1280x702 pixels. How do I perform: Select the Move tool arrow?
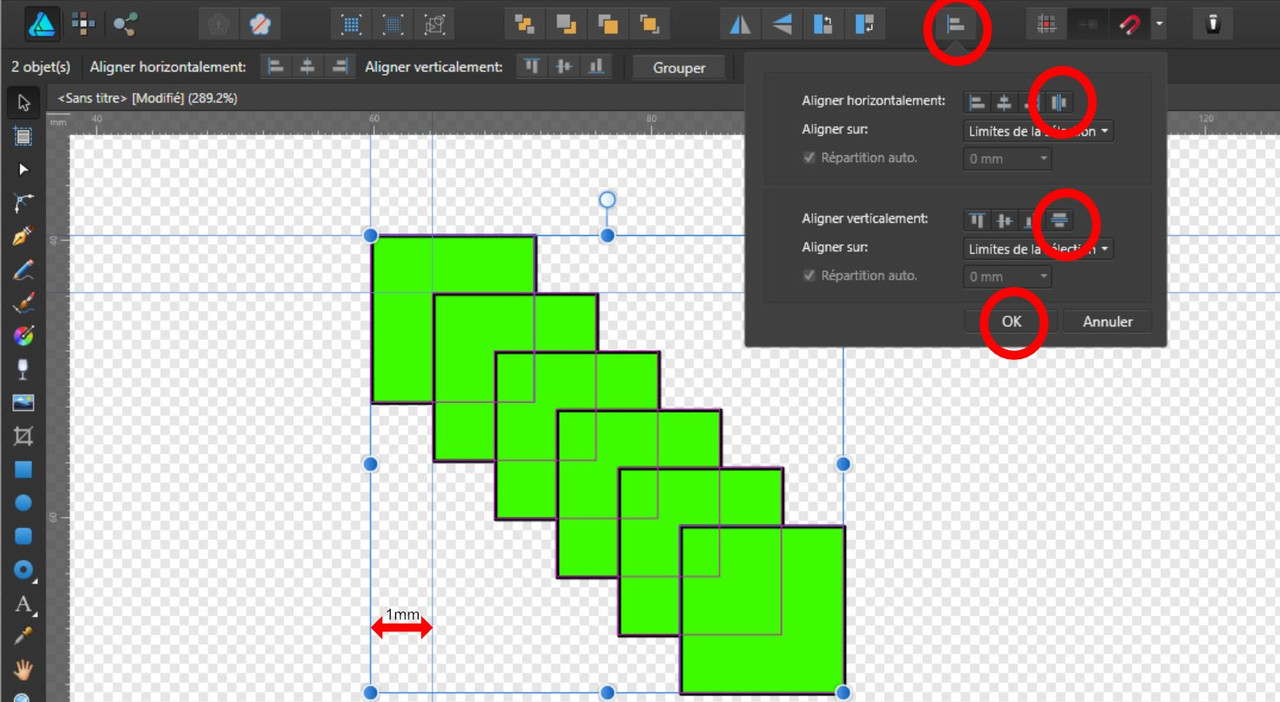tap(24, 102)
